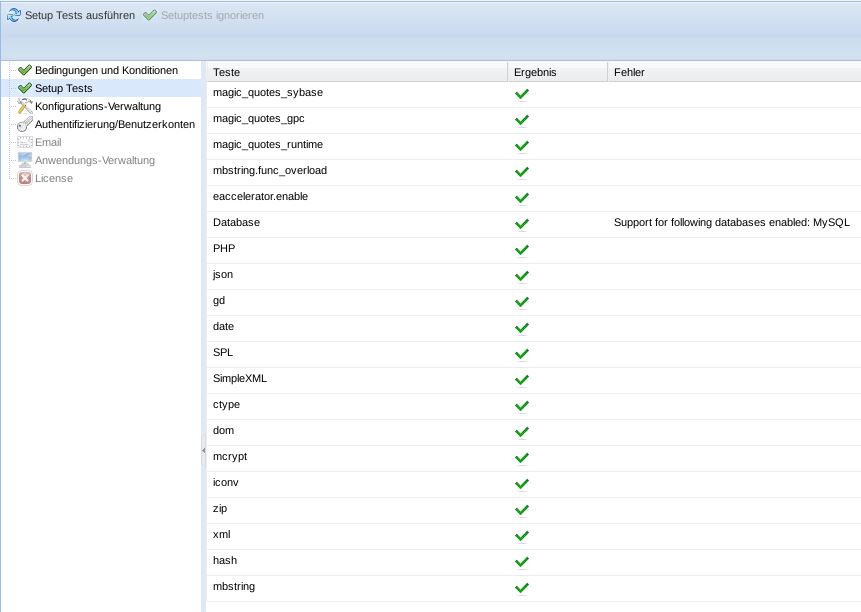Open Anwendungs-Verwaltung in sidebar

pyautogui.click(x=95, y=160)
